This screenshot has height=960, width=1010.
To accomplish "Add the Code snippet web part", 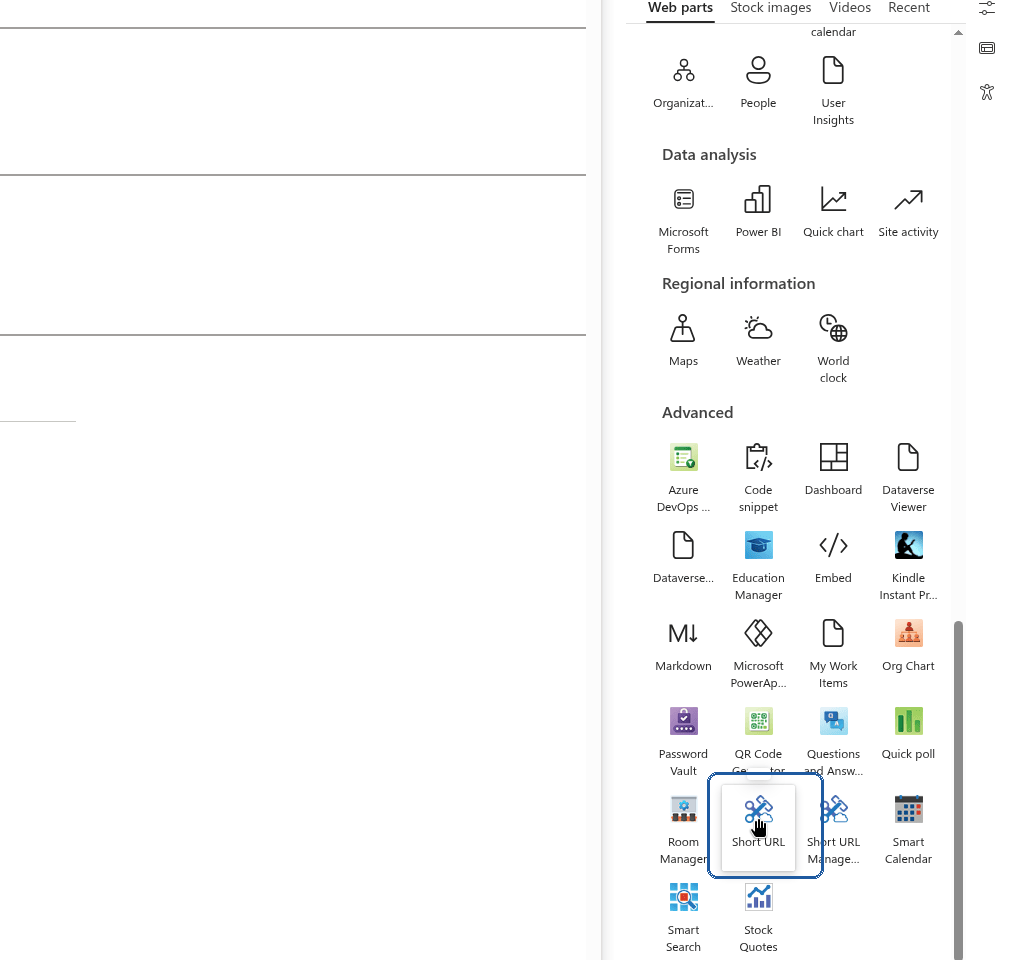I will tap(758, 478).
